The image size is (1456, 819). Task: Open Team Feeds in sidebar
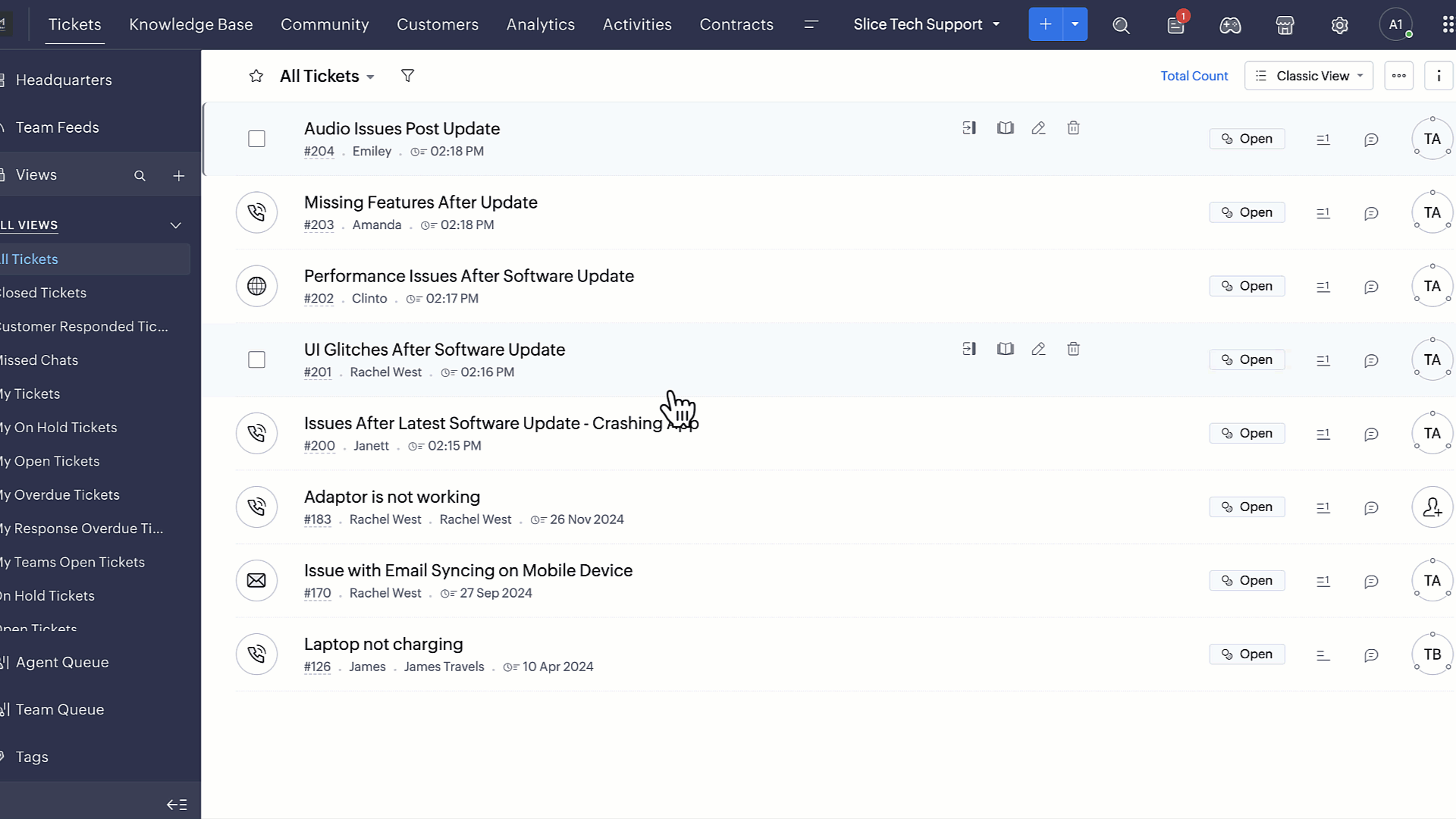point(58,127)
